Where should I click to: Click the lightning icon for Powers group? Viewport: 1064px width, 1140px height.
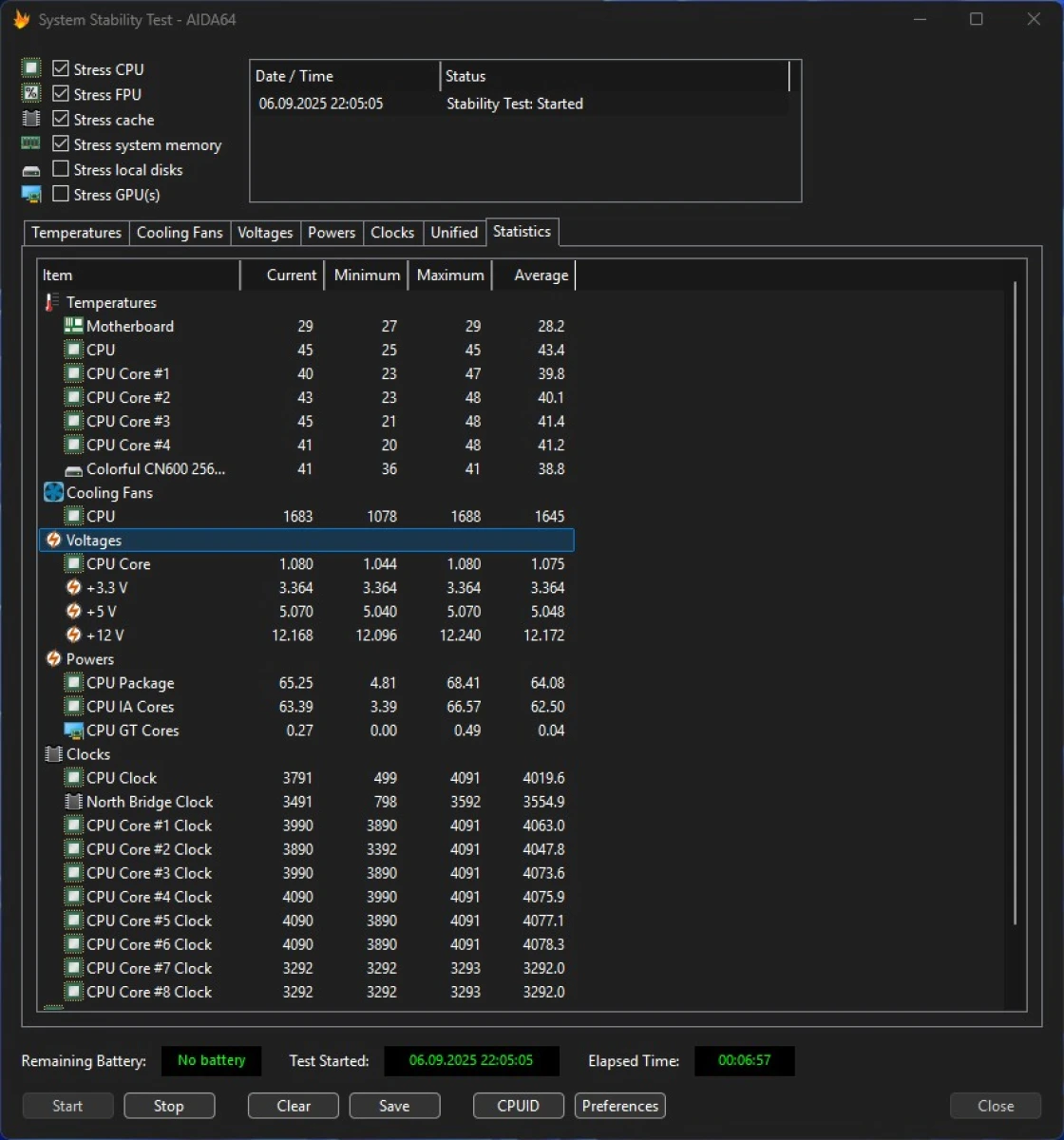coord(54,658)
